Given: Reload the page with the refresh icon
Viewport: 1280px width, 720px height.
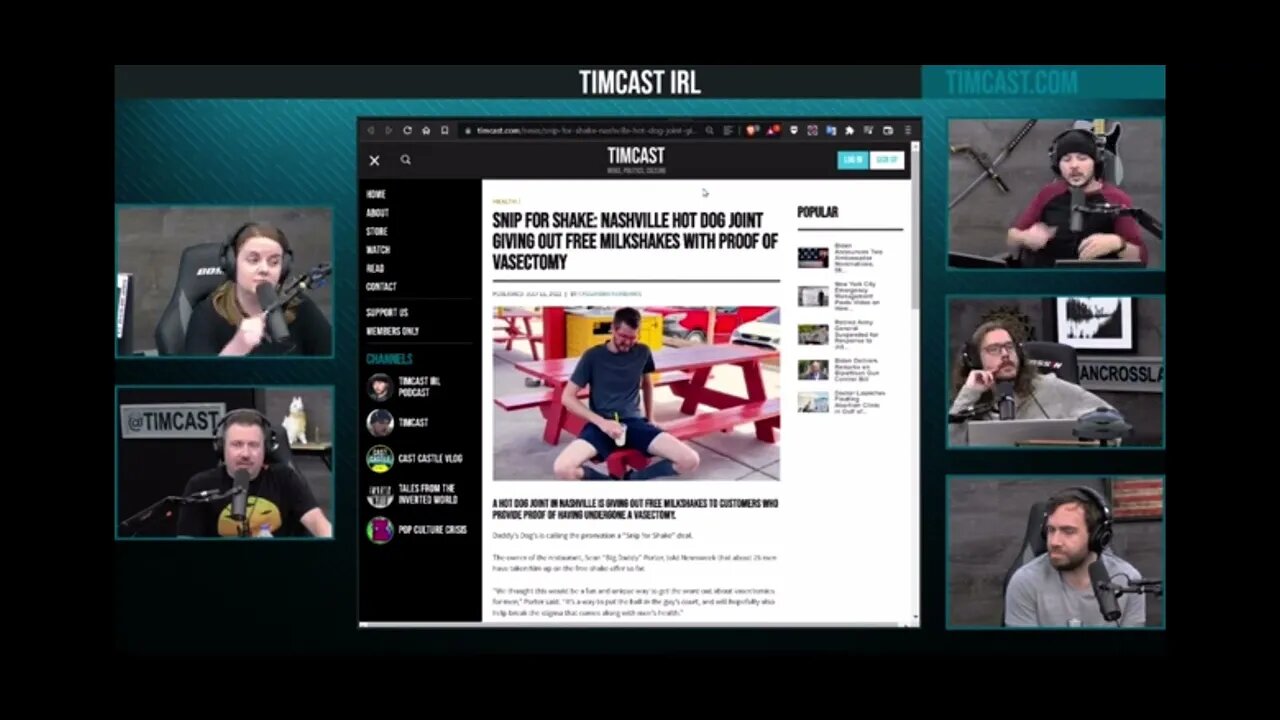Looking at the screenshot, I should [407, 130].
